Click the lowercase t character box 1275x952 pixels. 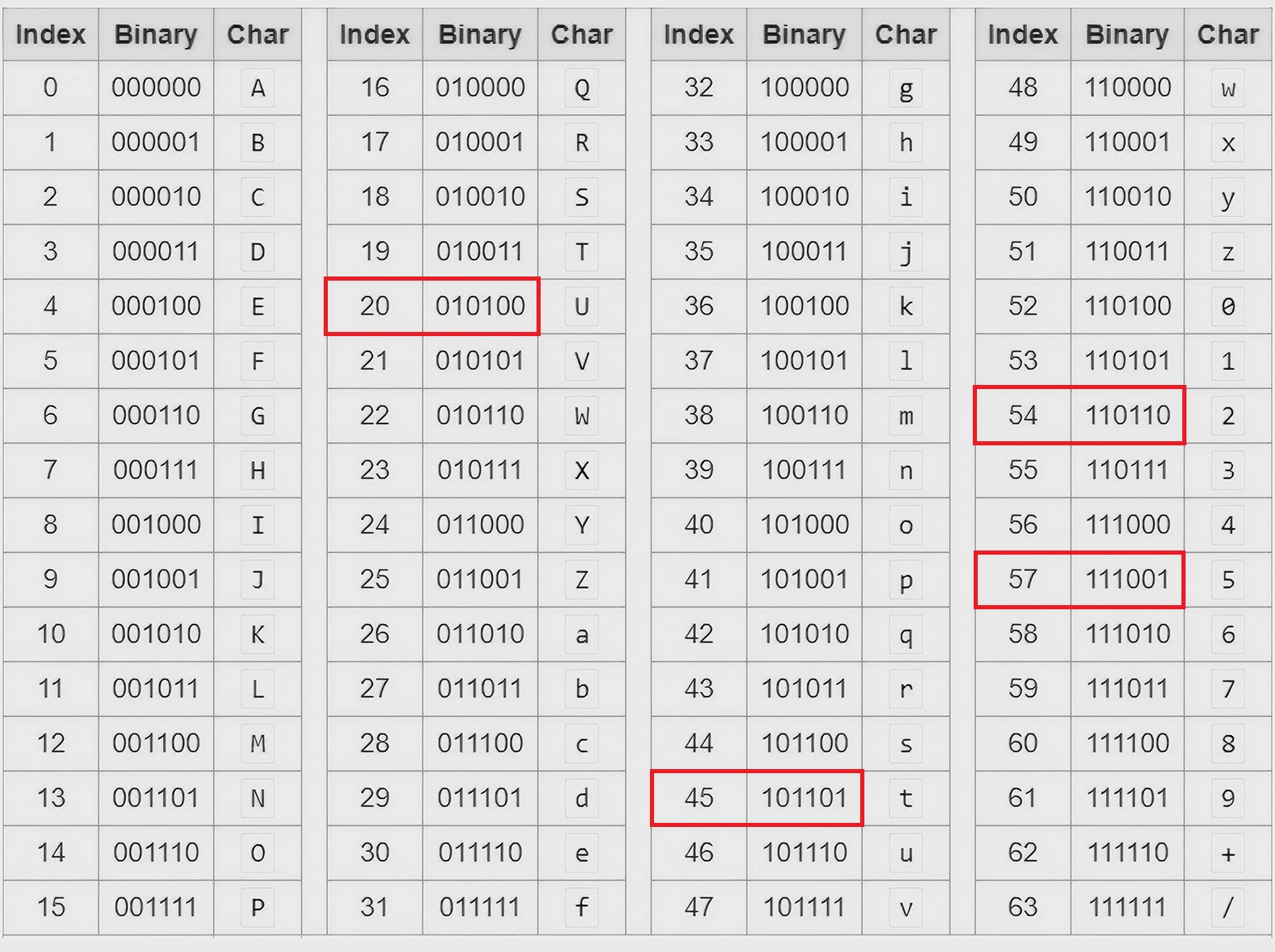click(906, 799)
